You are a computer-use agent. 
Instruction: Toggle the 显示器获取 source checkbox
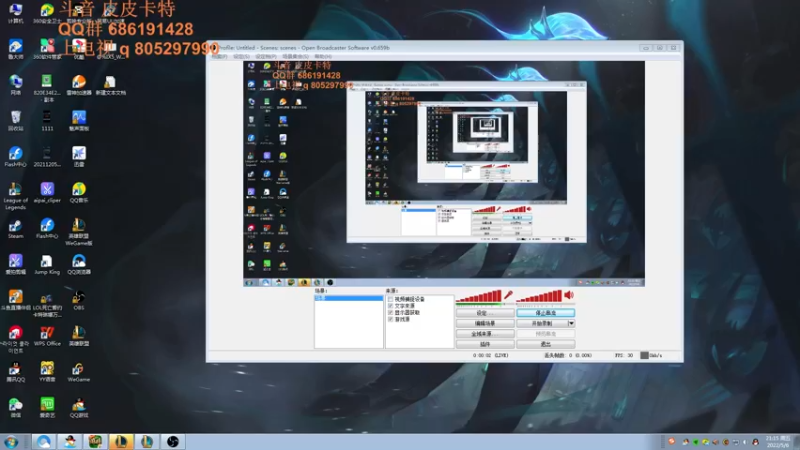point(390,312)
